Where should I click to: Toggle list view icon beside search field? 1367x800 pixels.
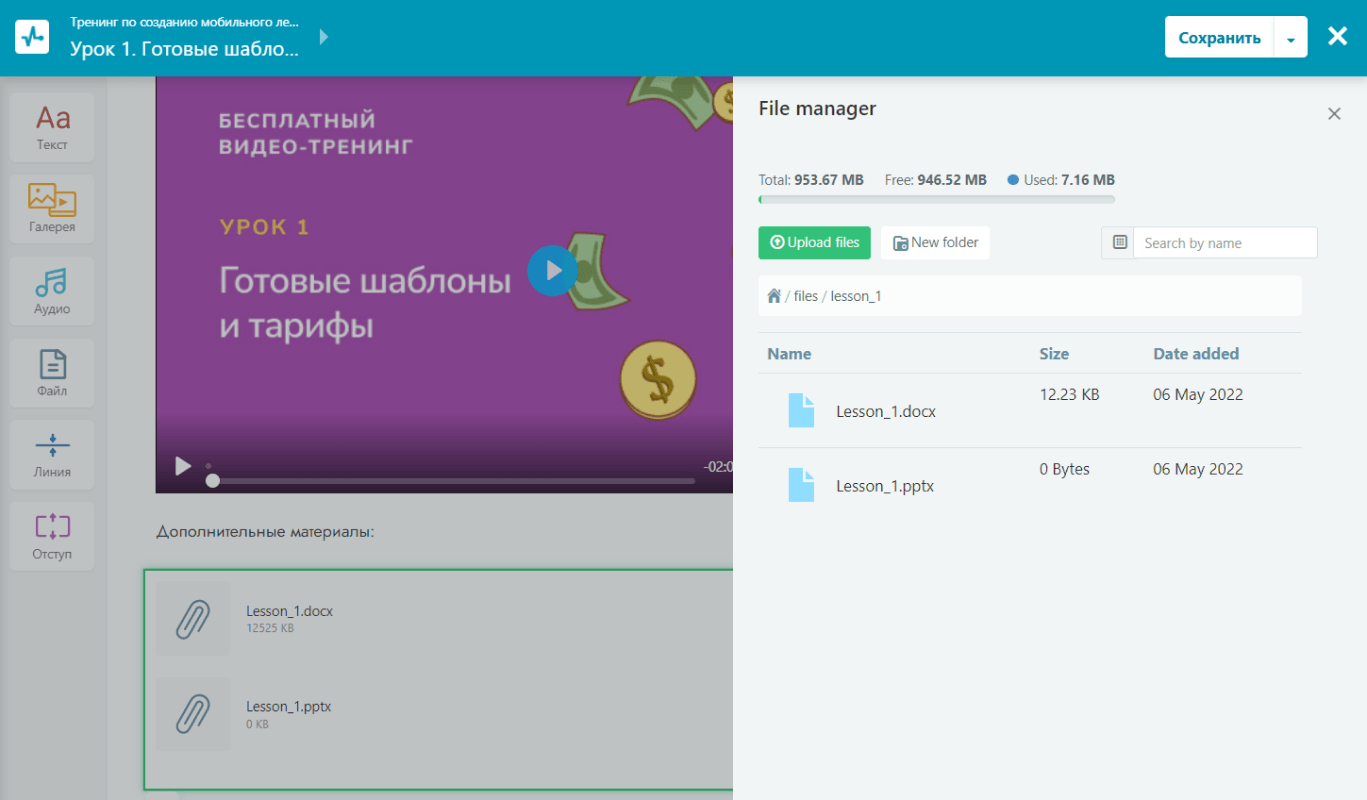coord(1119,243)
